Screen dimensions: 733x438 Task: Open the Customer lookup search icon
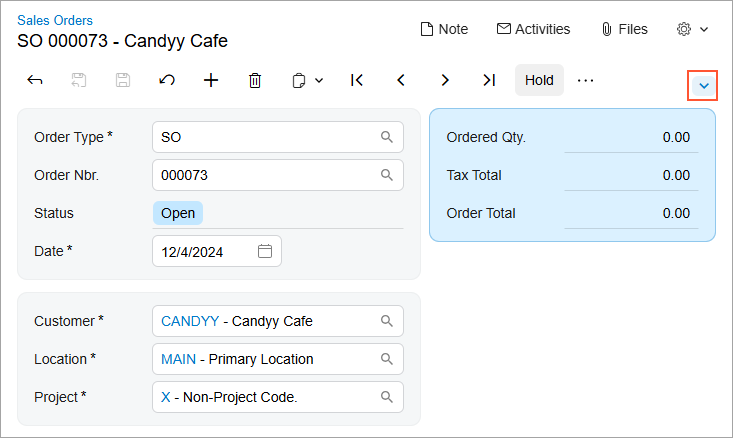(387, 321)
